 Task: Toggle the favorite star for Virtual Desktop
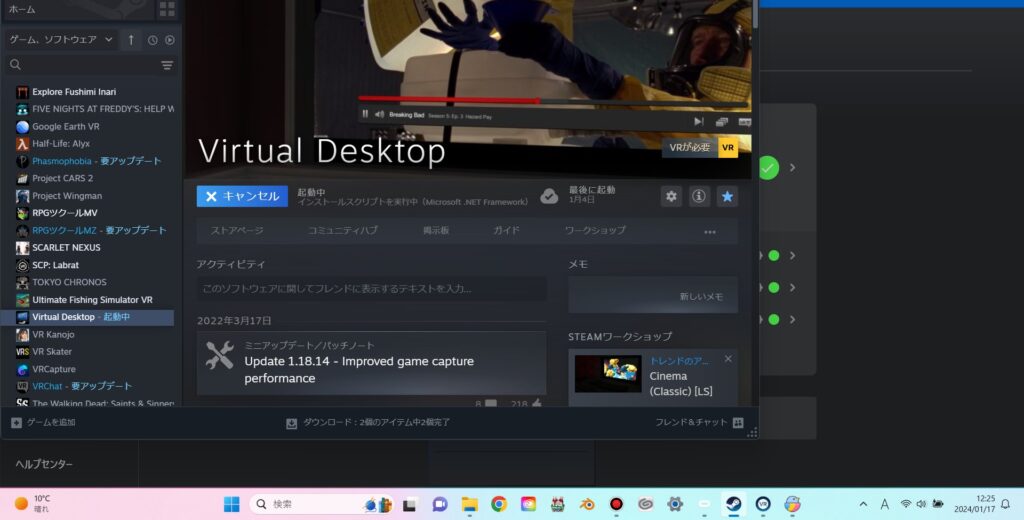[x=727, y=196]
